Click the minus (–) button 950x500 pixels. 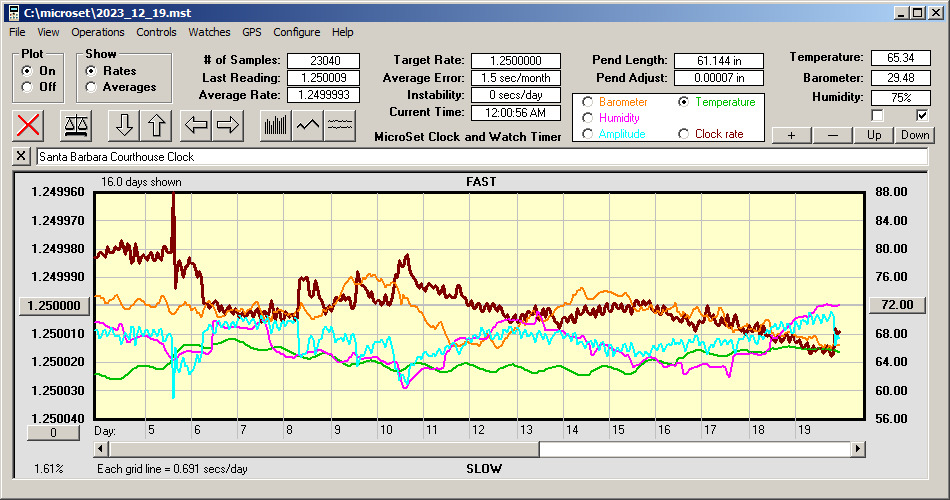click(x=832, y=135)
